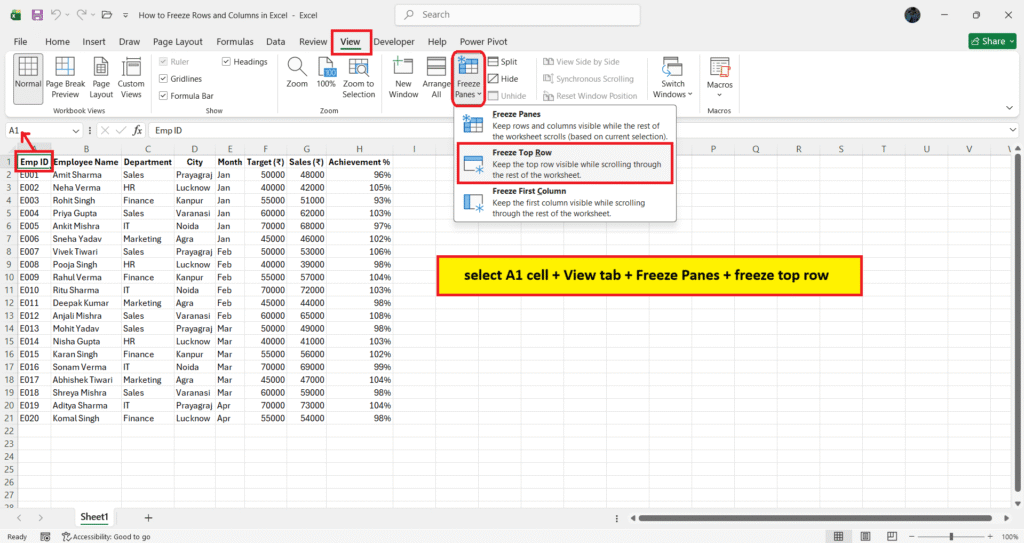The width and height of the screenshot is (1024, 543).
Task: Click the Undo arrow
Action: pos(56,14)
